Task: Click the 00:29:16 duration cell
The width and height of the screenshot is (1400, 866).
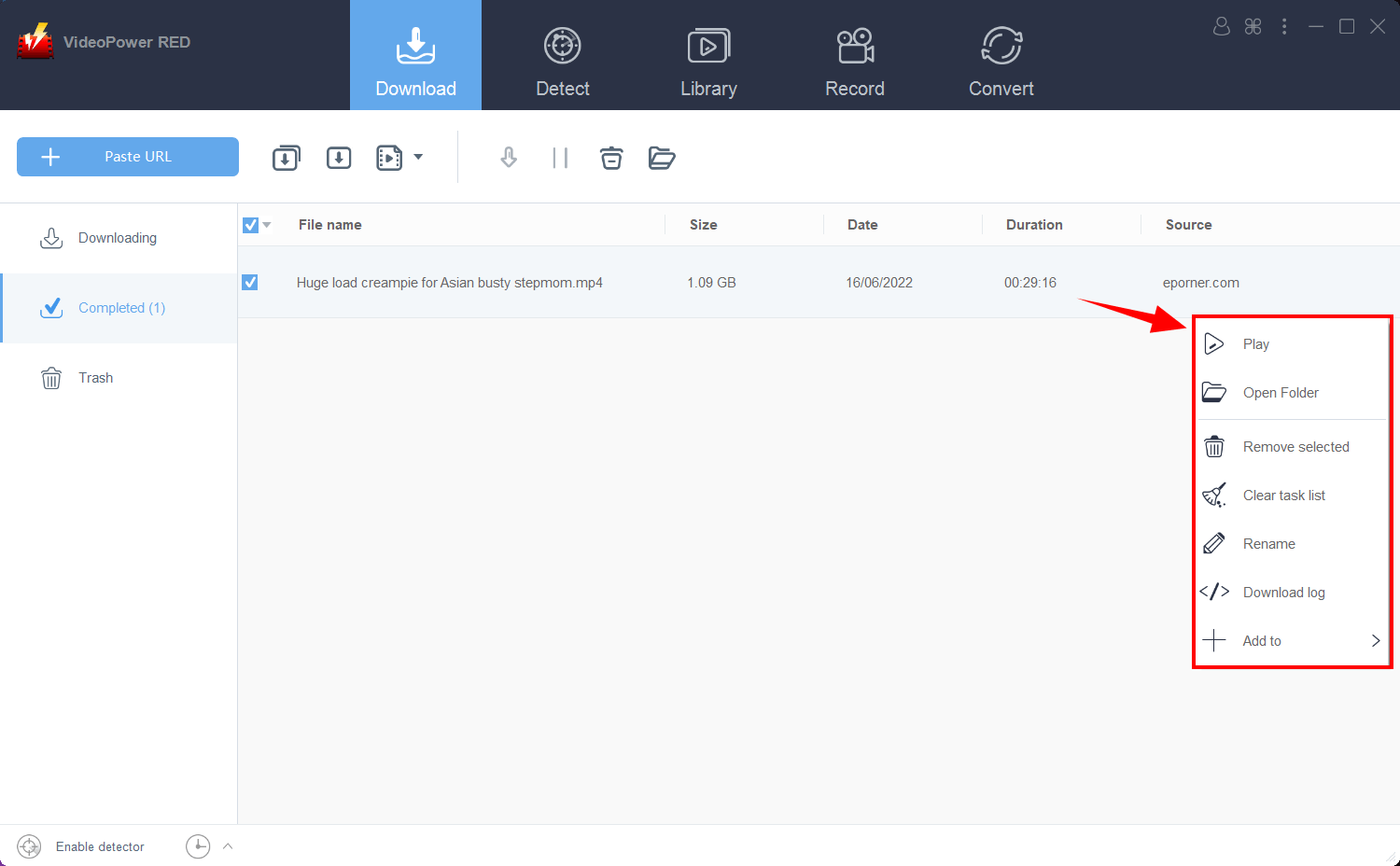Action: click(1030, 283)
